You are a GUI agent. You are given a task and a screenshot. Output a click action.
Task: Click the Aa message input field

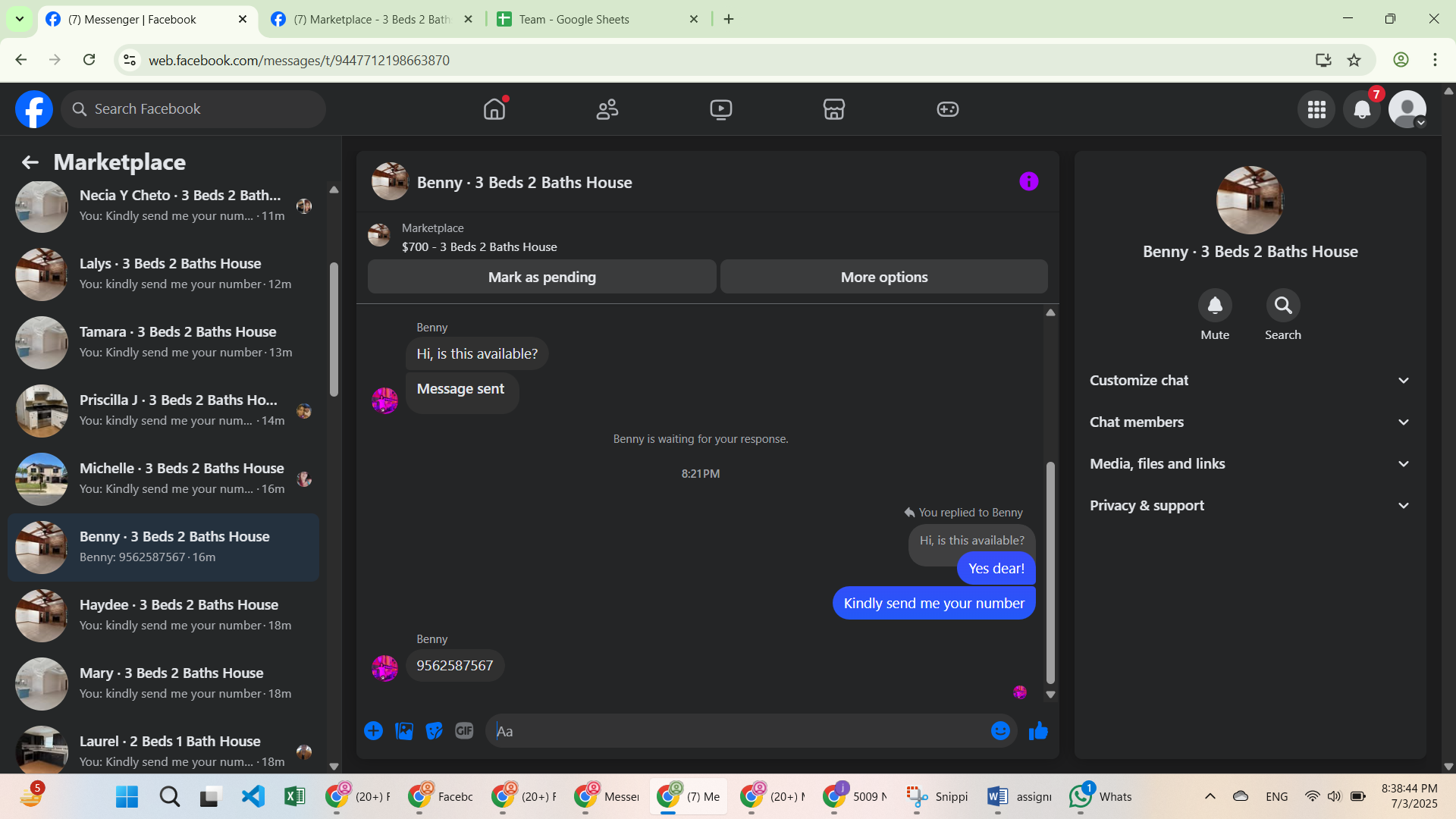(736, 731)
